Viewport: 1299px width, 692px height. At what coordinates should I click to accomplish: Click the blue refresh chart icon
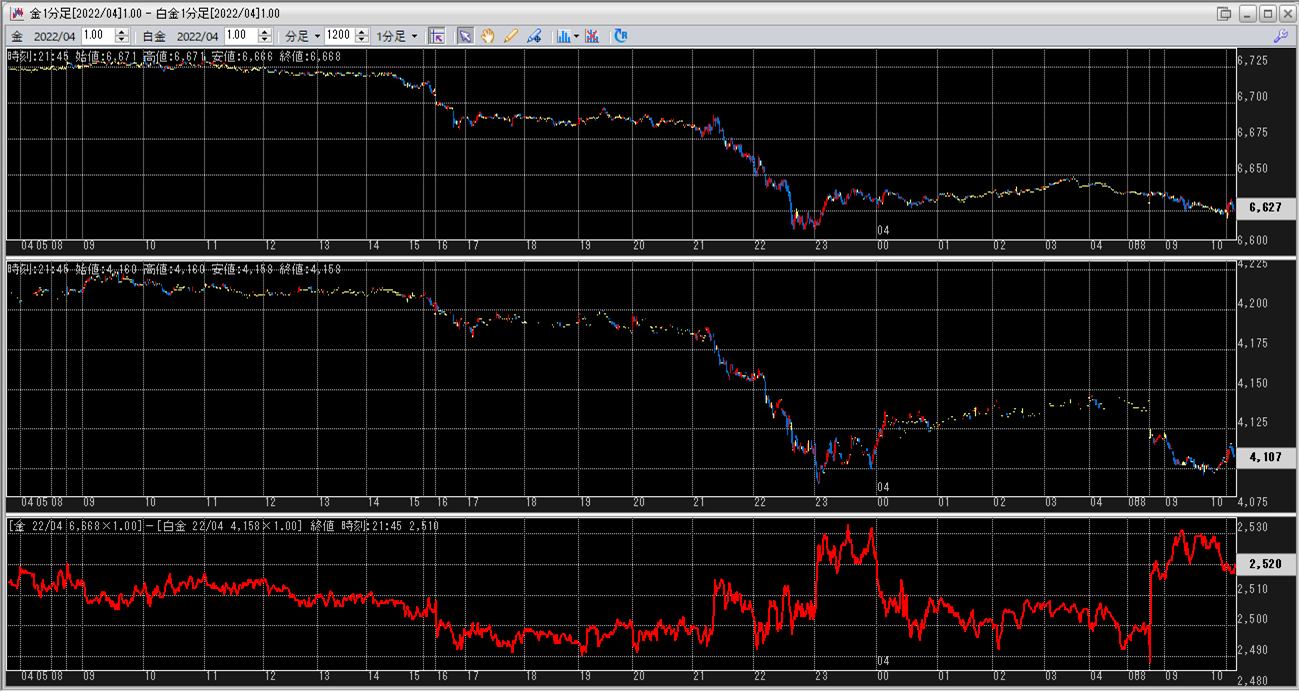pyautogui.click(x=621, y=36)
